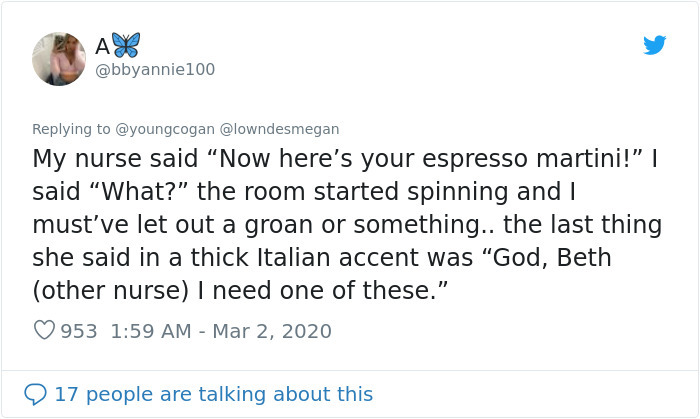The image size is (700, 419).
Task: Click the 953 likes count
Action: [79, 331]
